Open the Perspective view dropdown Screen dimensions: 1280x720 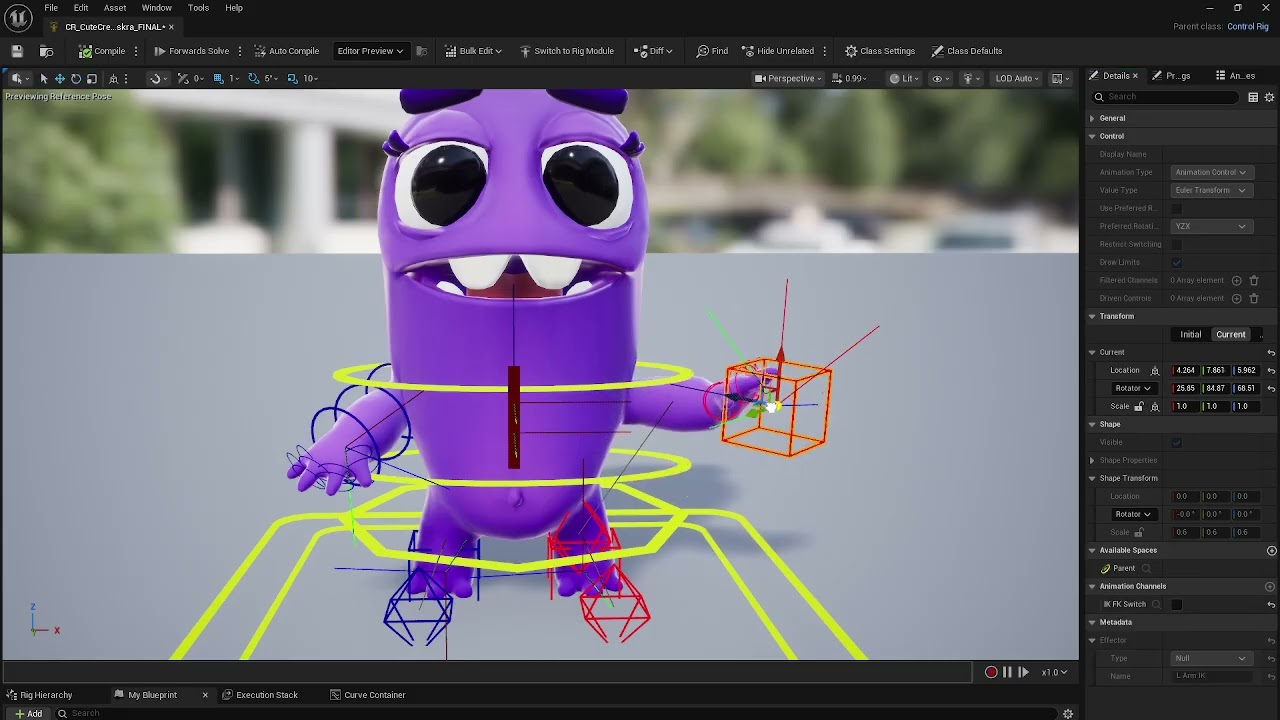789,78
